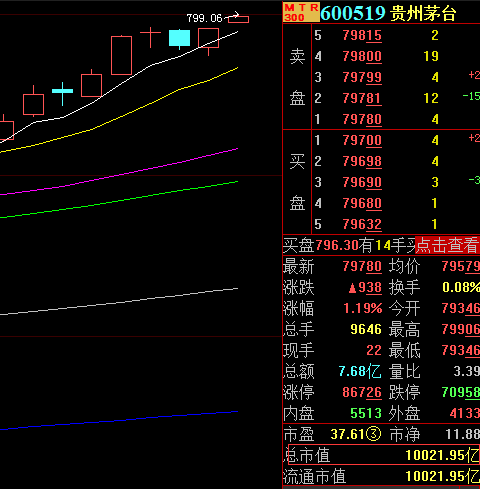Click buy level 5 price 79632
Screen dimensions: 480x489
point(362,224)
